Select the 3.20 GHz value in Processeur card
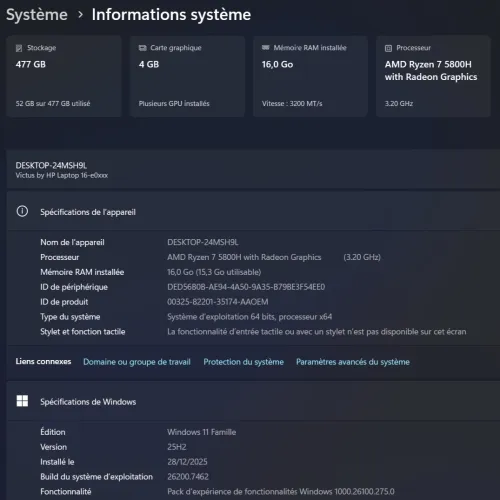 pos(399,104)
